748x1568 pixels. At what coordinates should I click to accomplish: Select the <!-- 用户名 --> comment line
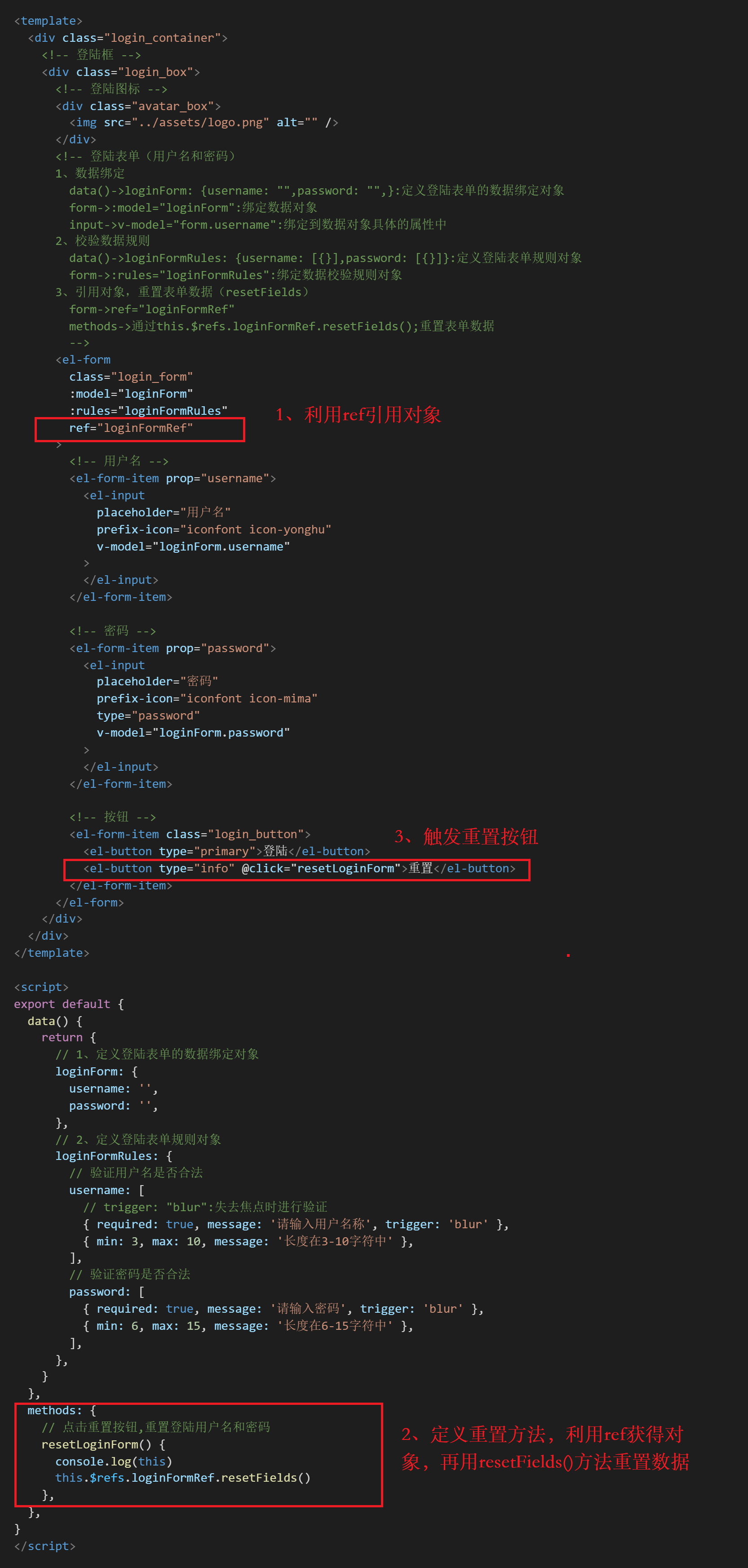(x=119, y=462)
